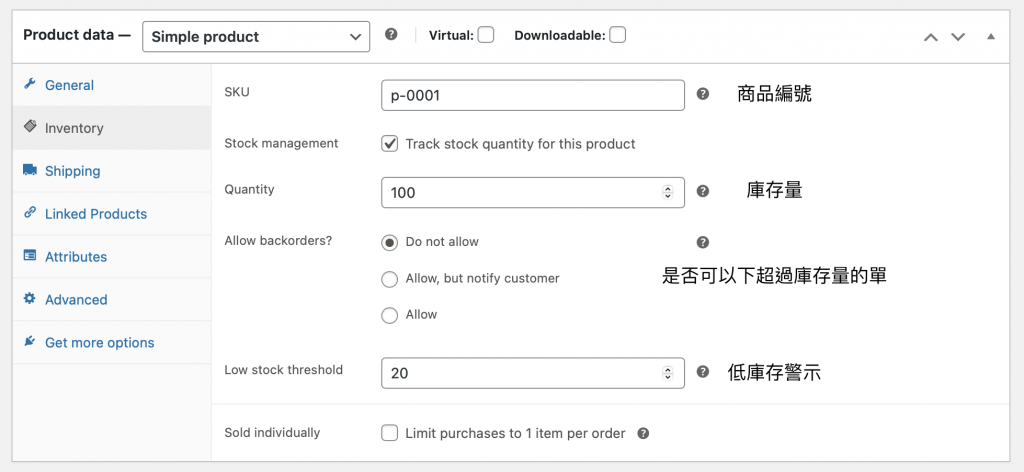Enable the Virtual checkbox

pyautogui.click(x=486, y=35)
